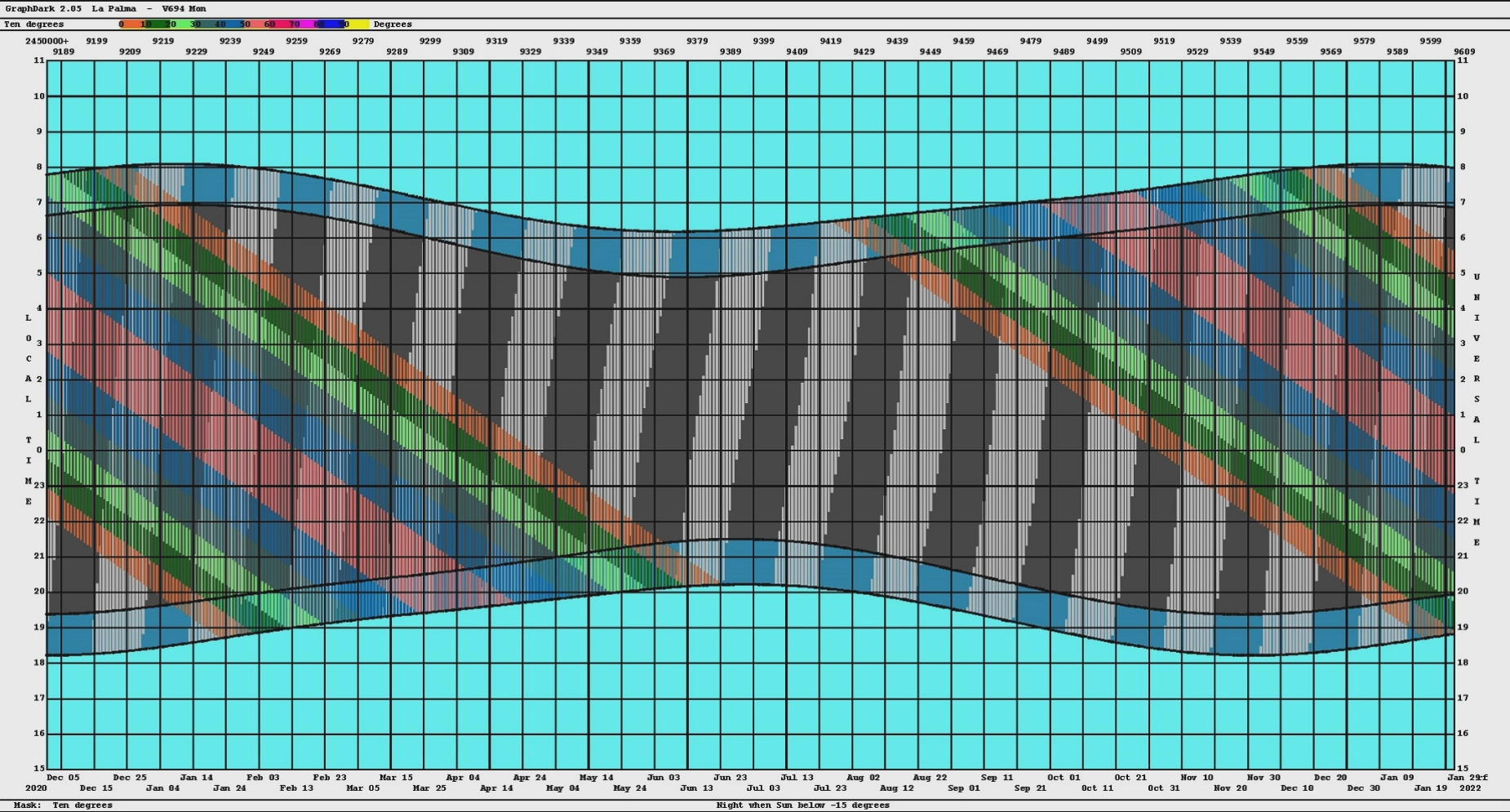Select the light green 20–30 legend swatch
This screenshot has height=812, width=1510.
(x=181, y=24)
